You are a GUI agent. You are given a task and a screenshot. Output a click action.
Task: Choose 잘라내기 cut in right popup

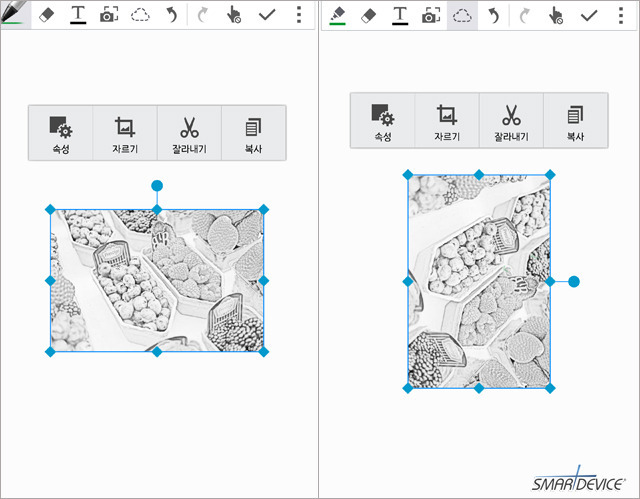click(511, 120)
